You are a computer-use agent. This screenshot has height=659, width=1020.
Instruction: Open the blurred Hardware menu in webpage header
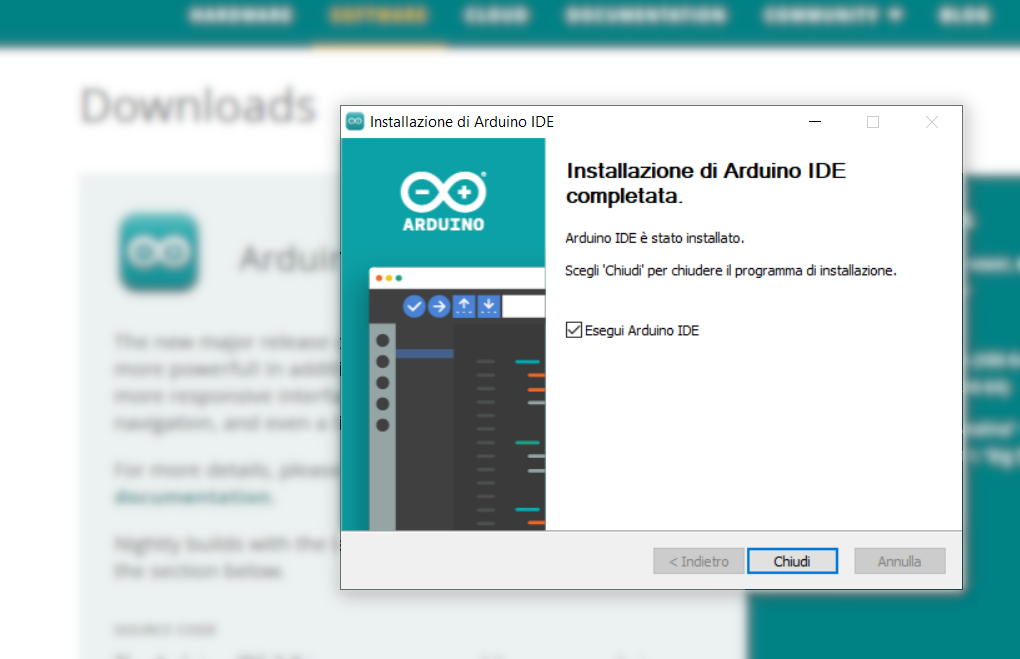[x=241, y=16]
